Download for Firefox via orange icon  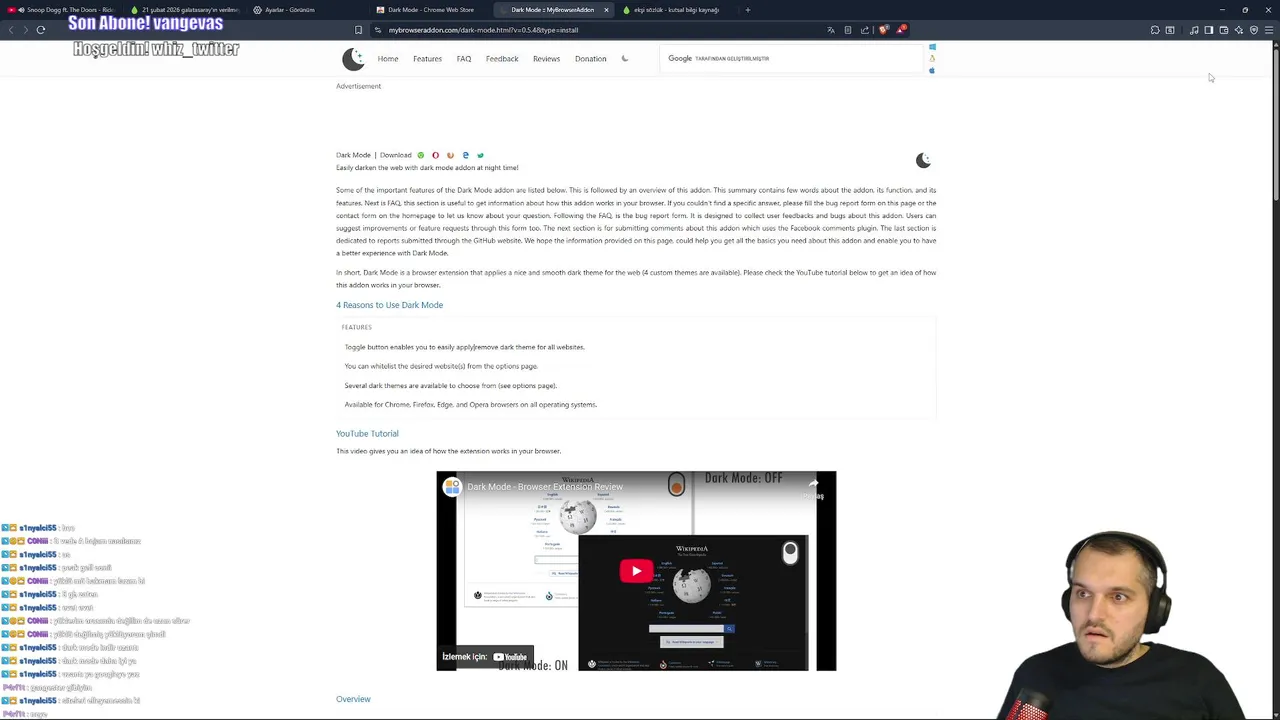click(450, 155)
